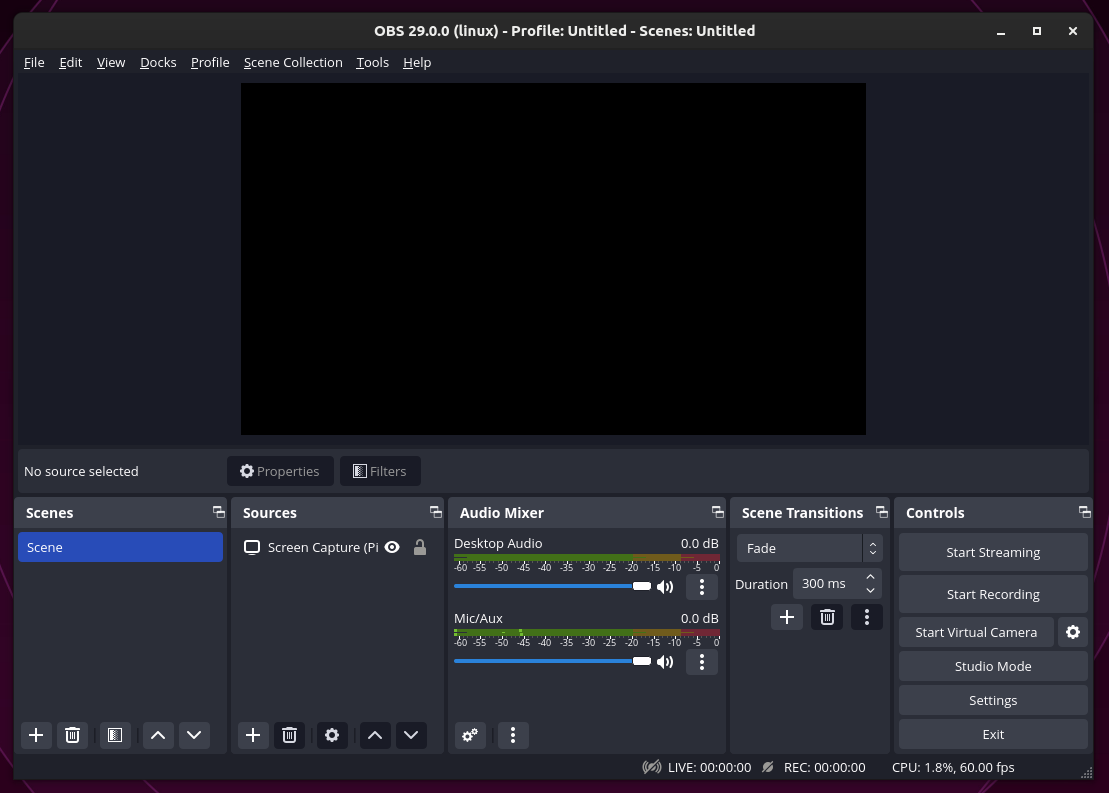The height and width of the screenshot is (793, 1109).
Task: Pop out the Scenes panel
Action: [x=218, y=512]
